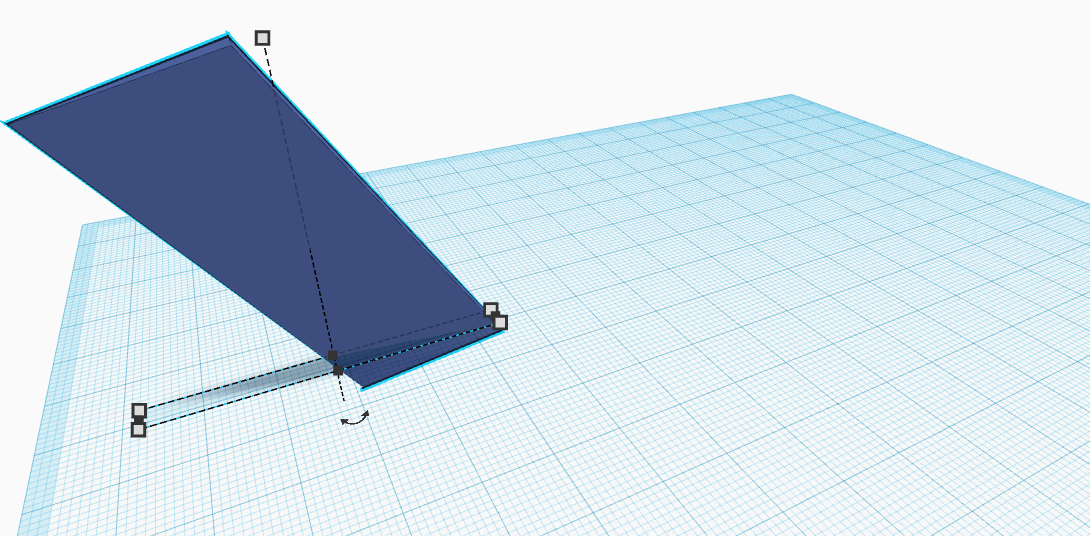This screenshot has width=1090, height=536.
Task: Click the lower black square above rotation arrow
Action: pos(338,371)
